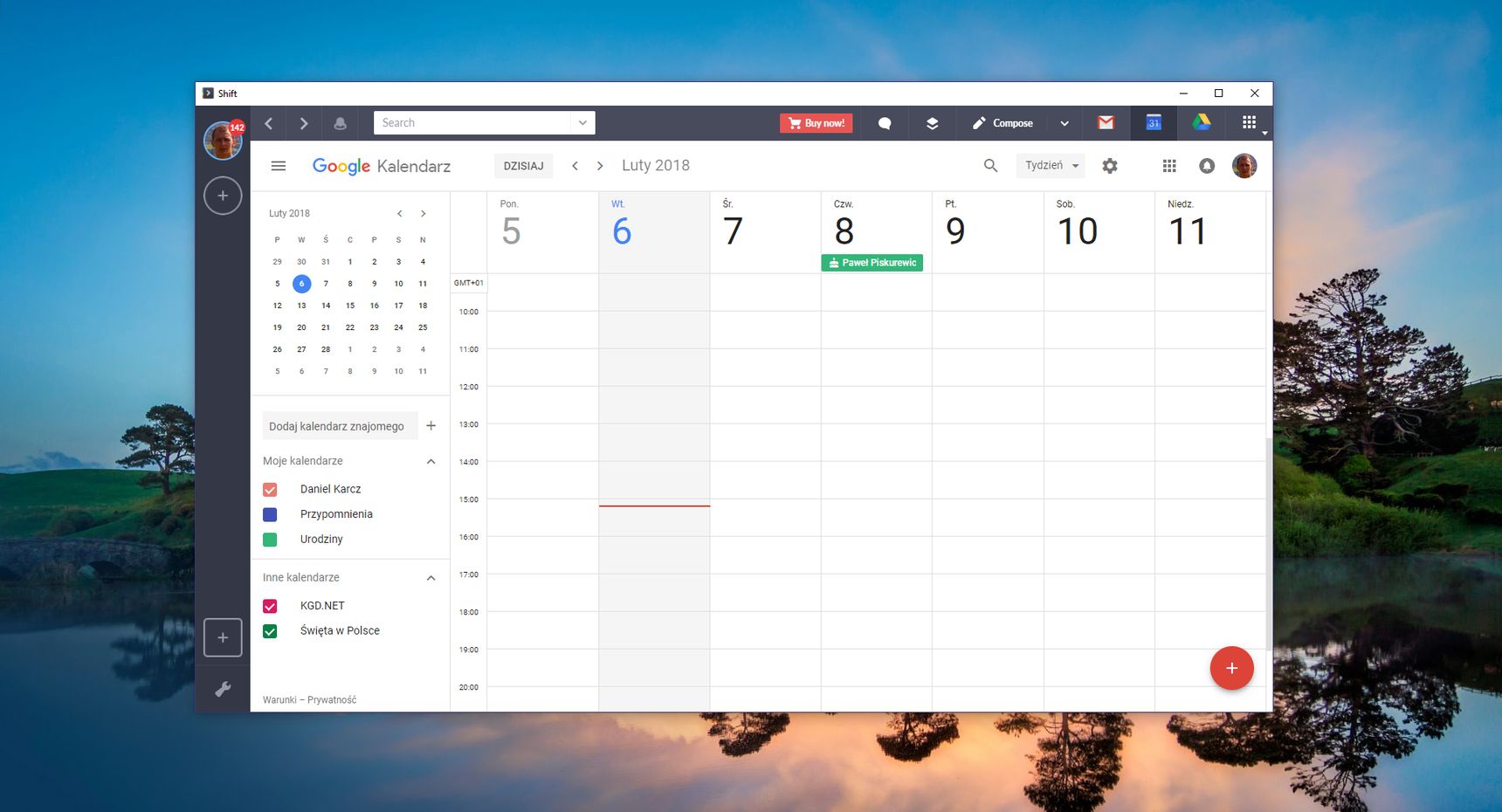Maximize the Shift window
Screen dimensions: 1502x812
coord(1218,93)
